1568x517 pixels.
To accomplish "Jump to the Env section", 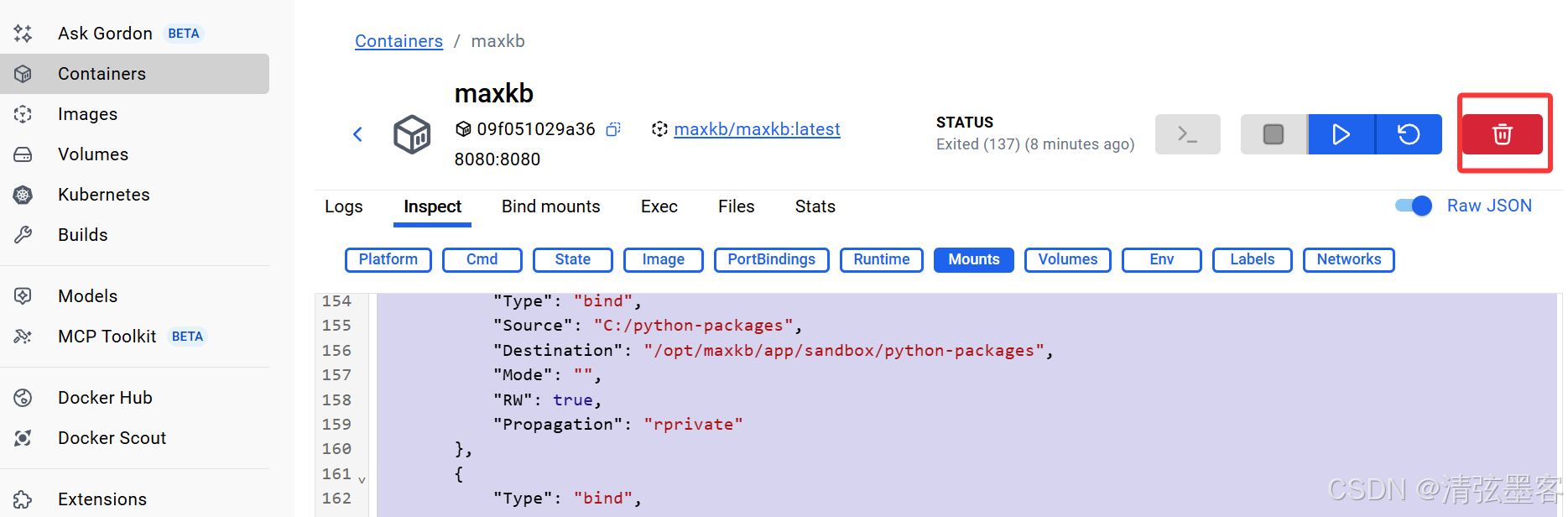I will (x=1162, y=260).
